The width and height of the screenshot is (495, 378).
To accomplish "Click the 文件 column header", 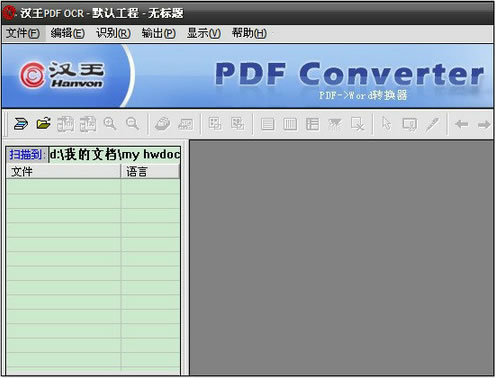I will click(x=63, y=172).
